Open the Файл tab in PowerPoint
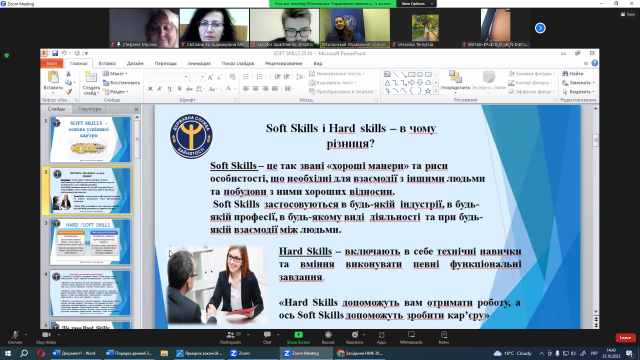The width and height of the screenshot is (640, 360). click(52, 63)
